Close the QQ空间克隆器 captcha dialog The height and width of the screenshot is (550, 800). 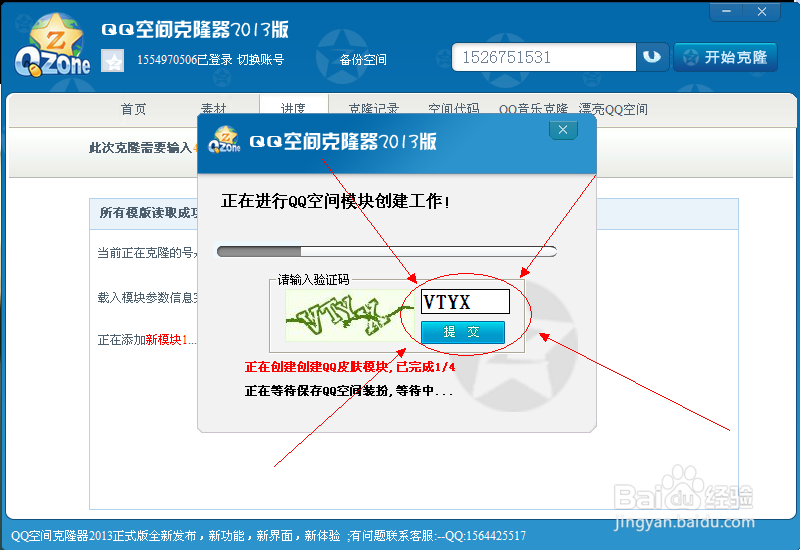point(563,130)
